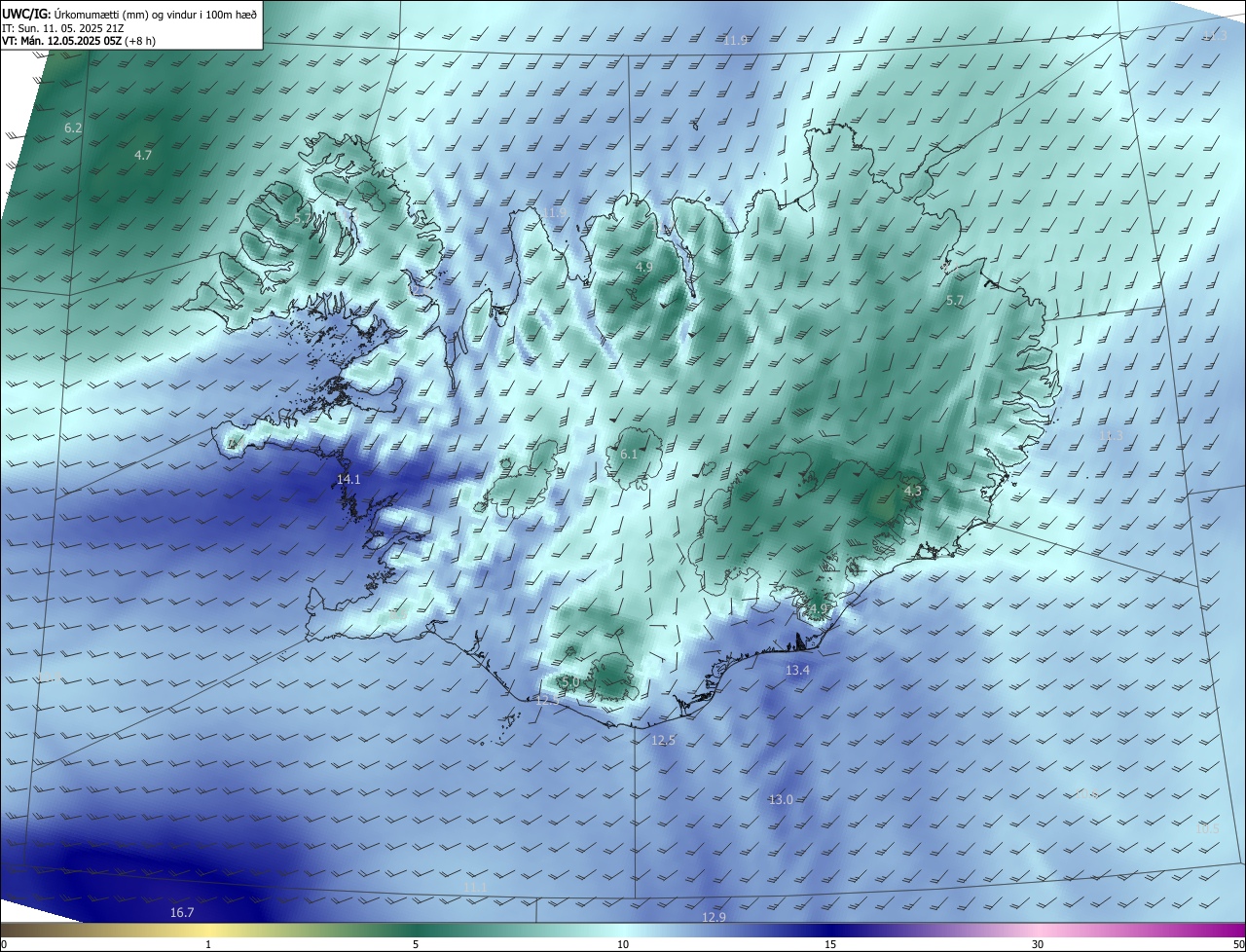The height and width of the screenshot is (952, 1246).
Task: Select the initial time line 'IT: Sun. 11. 05. 2025 21Z'
Action: pos(62,28)
